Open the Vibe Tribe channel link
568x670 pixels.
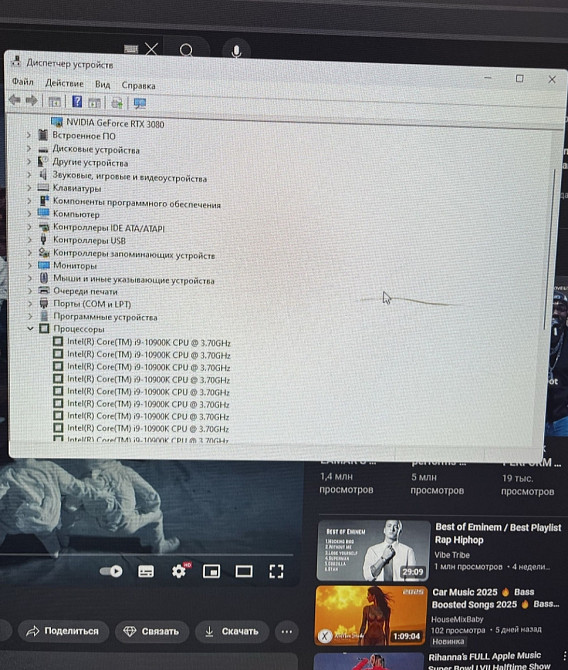click(452, 555)
